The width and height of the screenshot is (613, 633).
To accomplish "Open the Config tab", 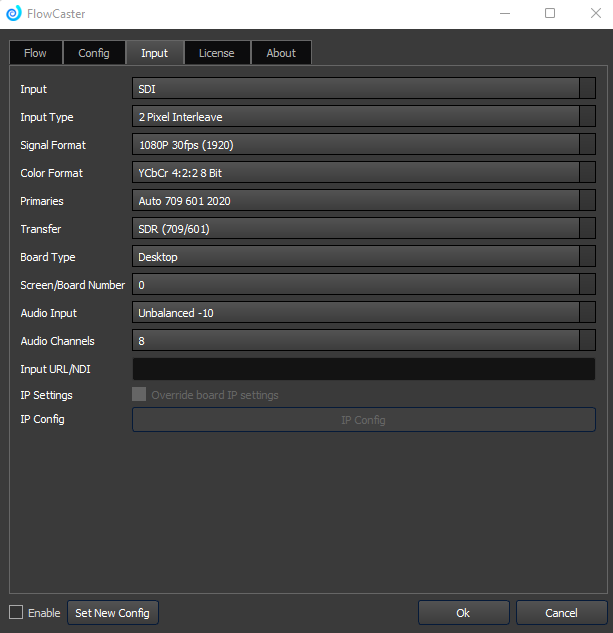I will click(94, 53).
